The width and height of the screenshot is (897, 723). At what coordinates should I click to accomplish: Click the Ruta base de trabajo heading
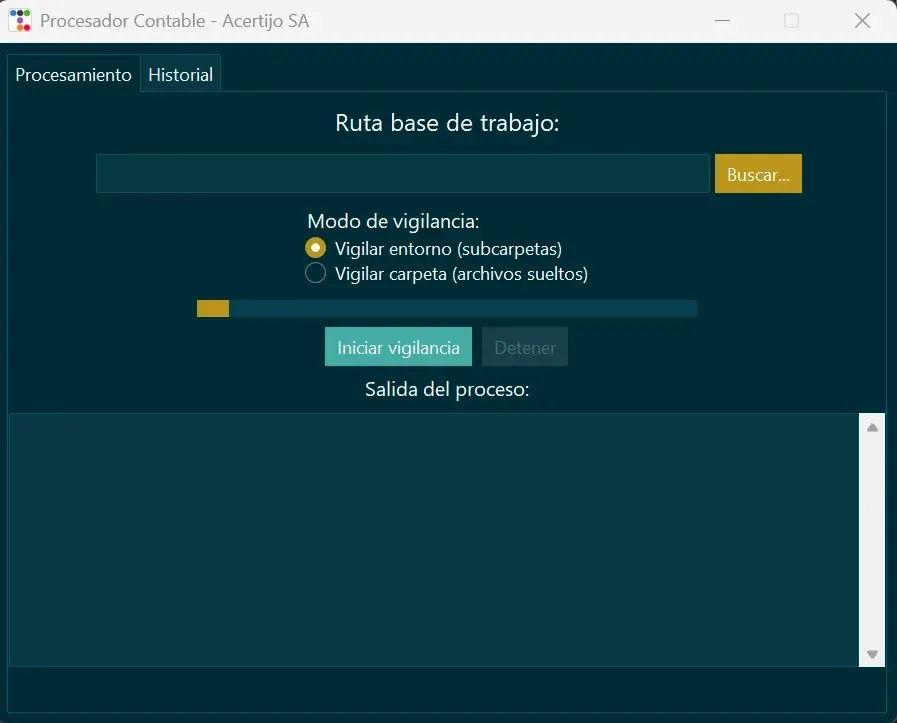click(447, 123)
